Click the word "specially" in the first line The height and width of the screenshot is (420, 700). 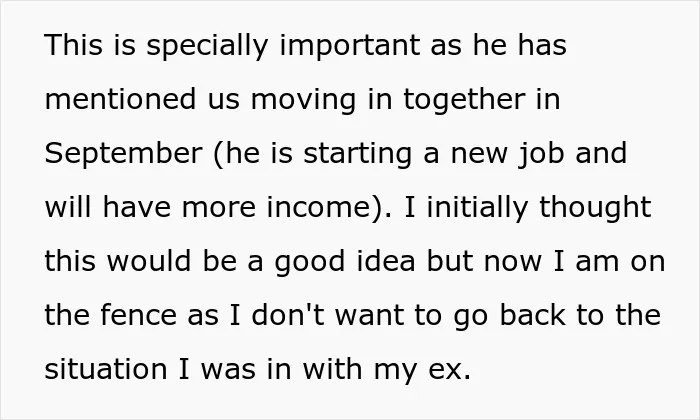click(x=208, y=46)
